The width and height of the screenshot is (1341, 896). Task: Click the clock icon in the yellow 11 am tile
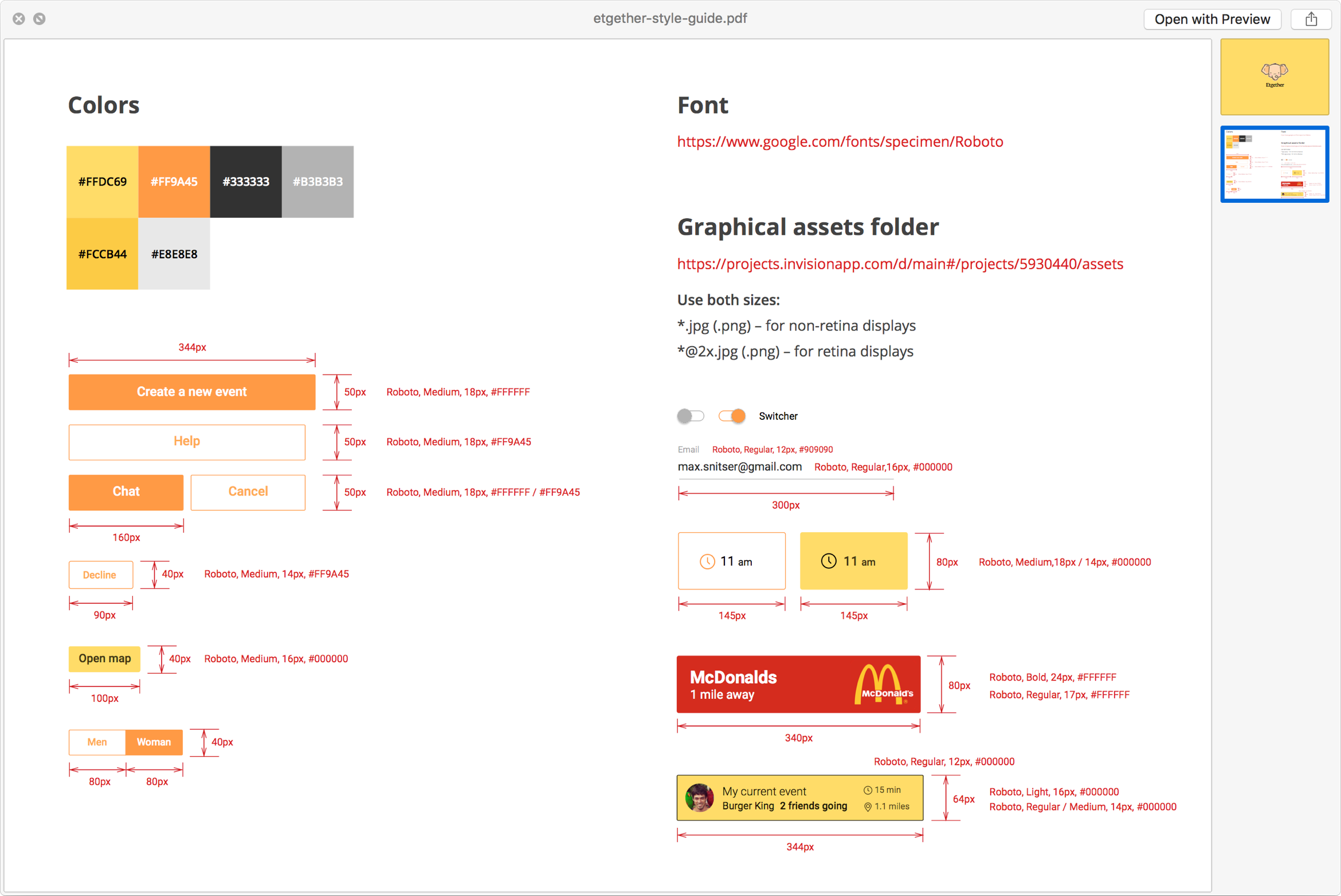[829, 561]
